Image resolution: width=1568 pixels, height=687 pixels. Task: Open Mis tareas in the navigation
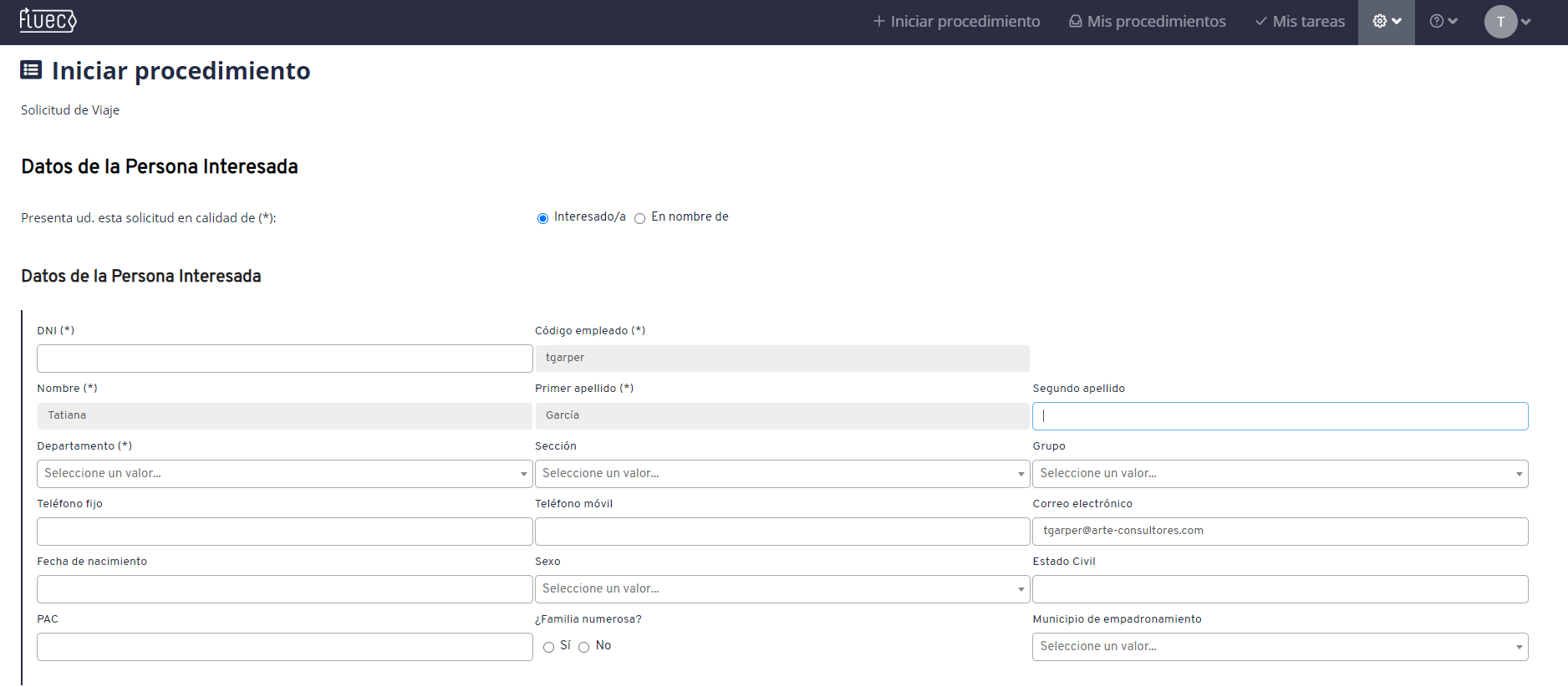pos(1300,22)
